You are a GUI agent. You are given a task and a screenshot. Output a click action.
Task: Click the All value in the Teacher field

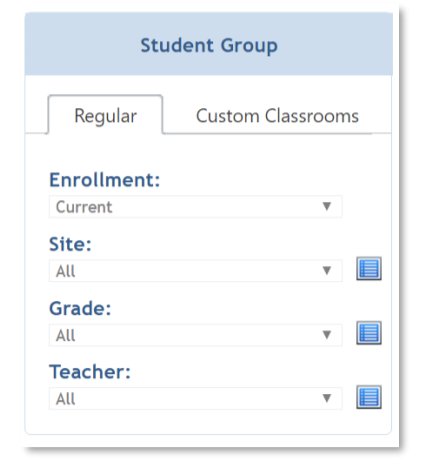pyautogui.click(x=65, y=399)
